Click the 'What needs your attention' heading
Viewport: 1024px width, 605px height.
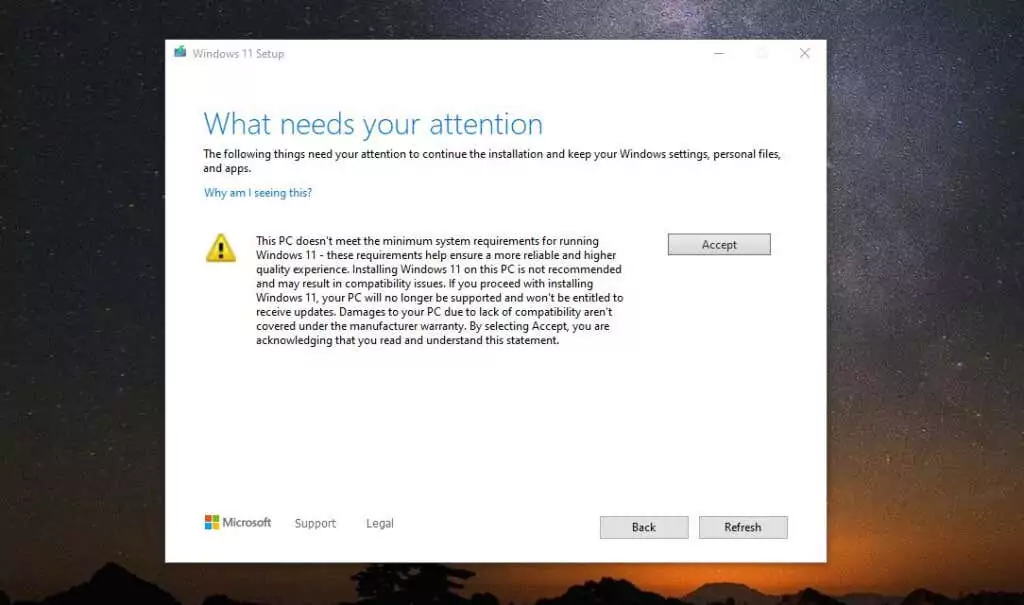click(373, 124)
